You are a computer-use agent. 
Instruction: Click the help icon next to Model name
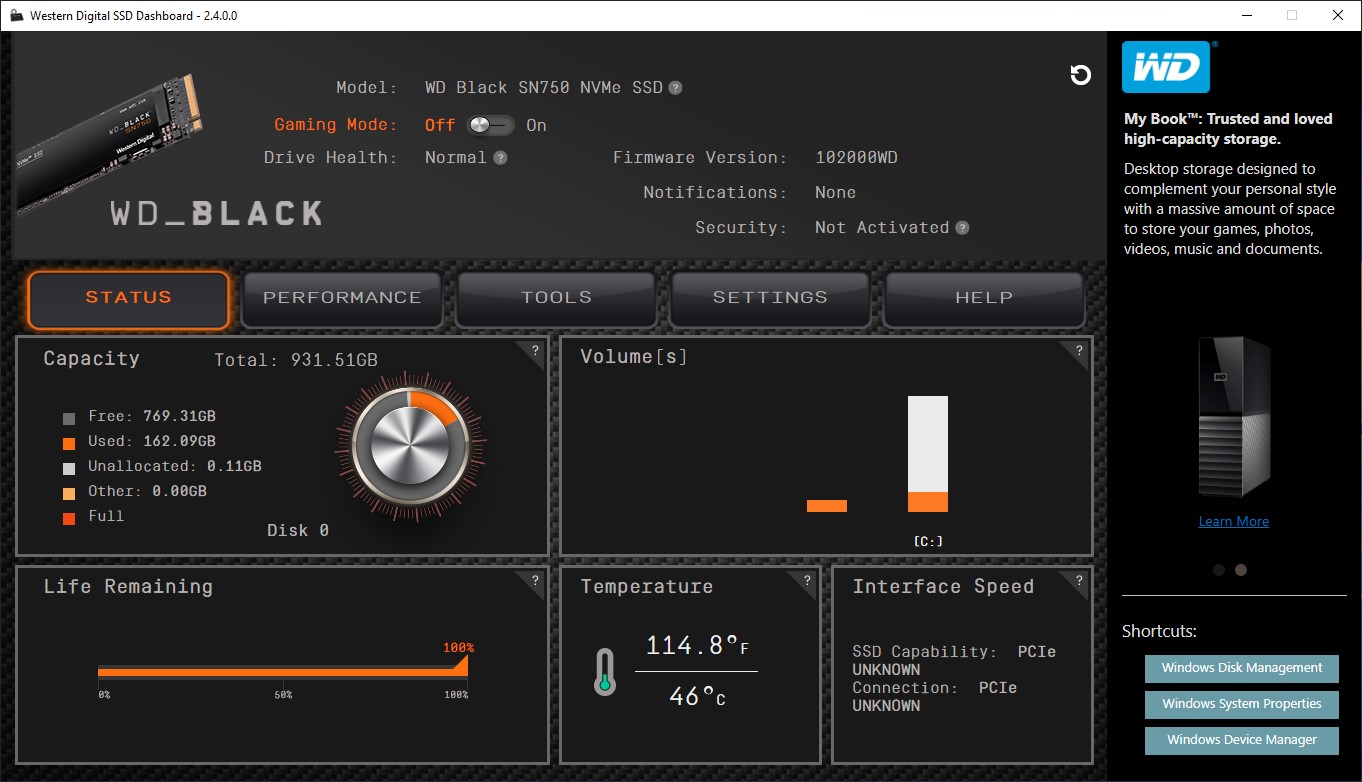tap(675, 88)
